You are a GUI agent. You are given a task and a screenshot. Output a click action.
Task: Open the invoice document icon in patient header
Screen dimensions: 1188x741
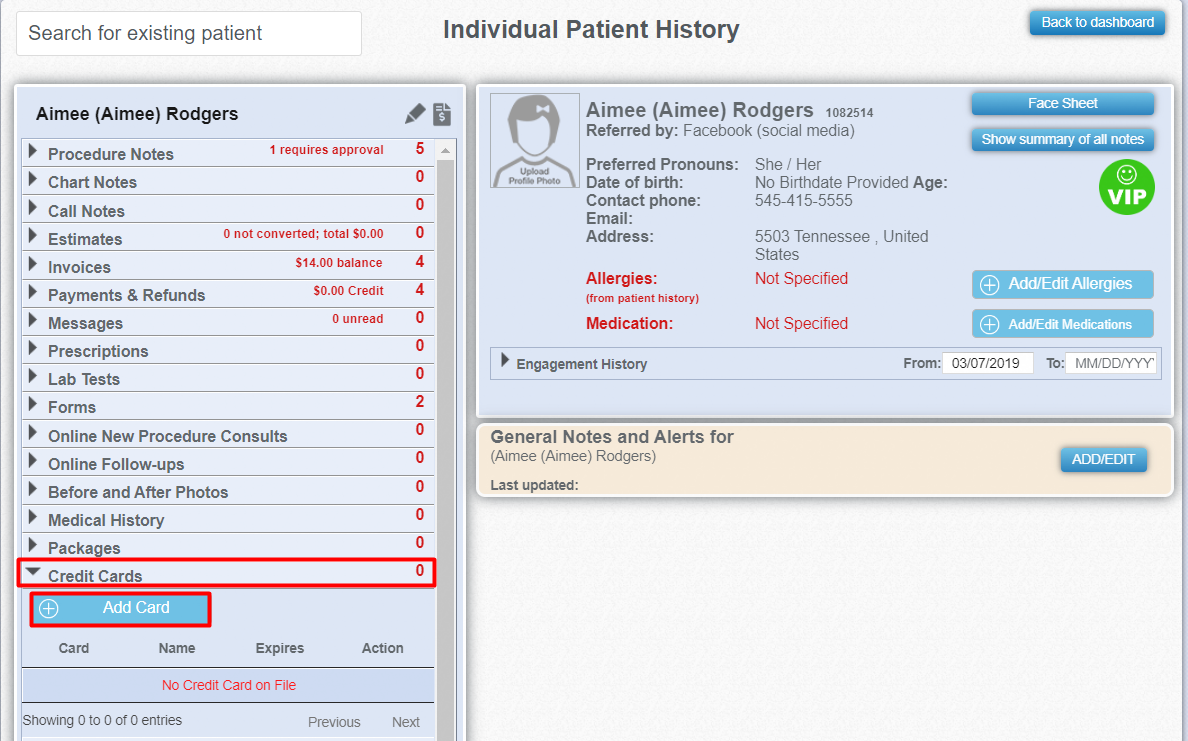442,114
